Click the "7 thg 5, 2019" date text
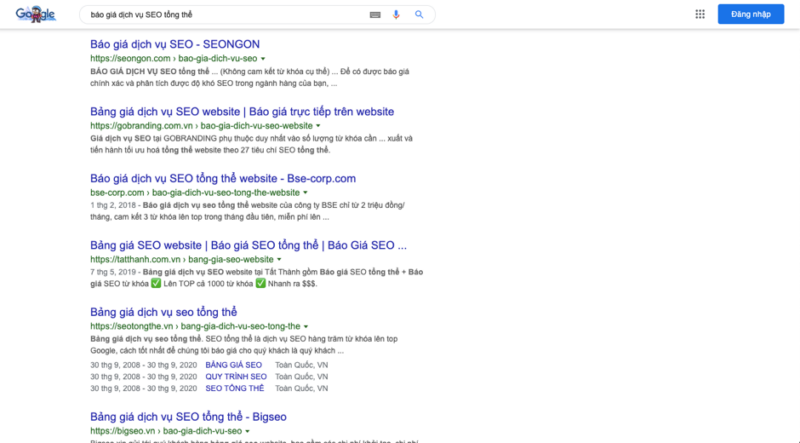The height and width of the screenshot is (443, 800). pyautogui.click(x=113, y=272)
